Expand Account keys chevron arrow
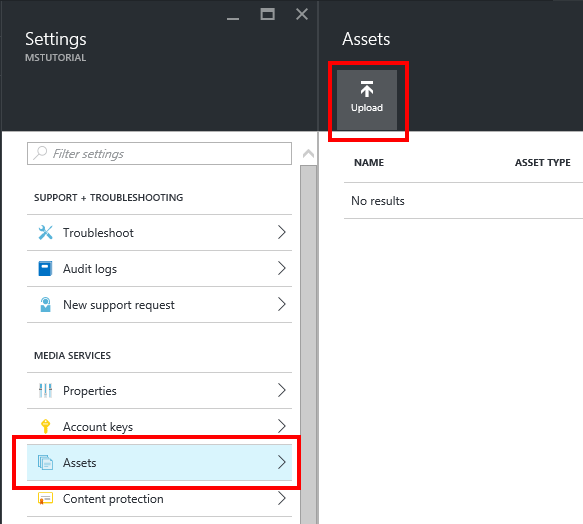 (282, 426)
